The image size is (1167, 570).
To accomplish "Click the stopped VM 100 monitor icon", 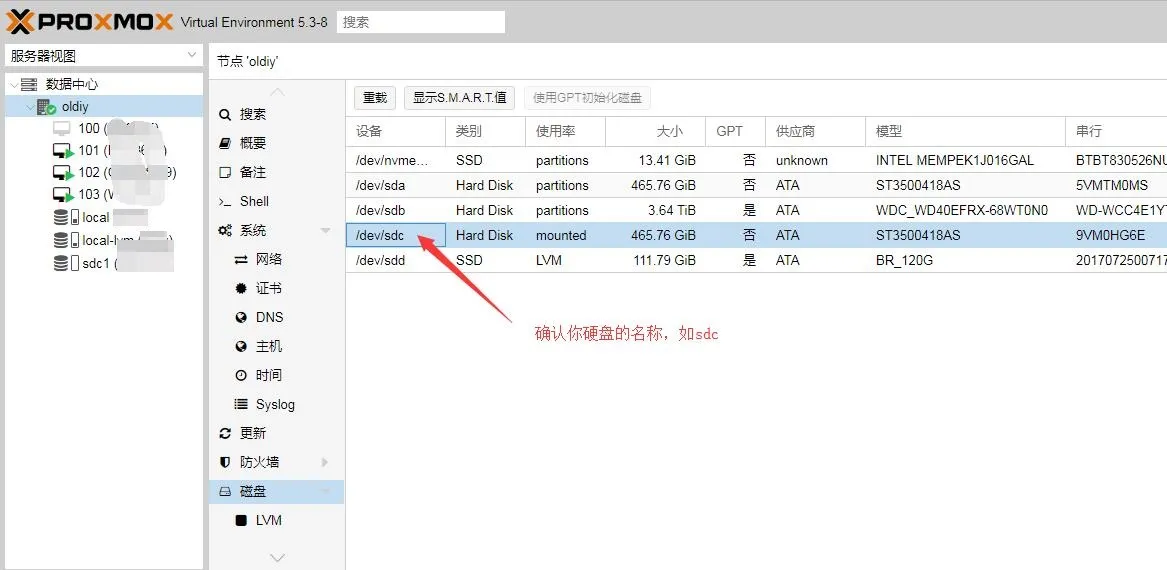I will point(62,129).
